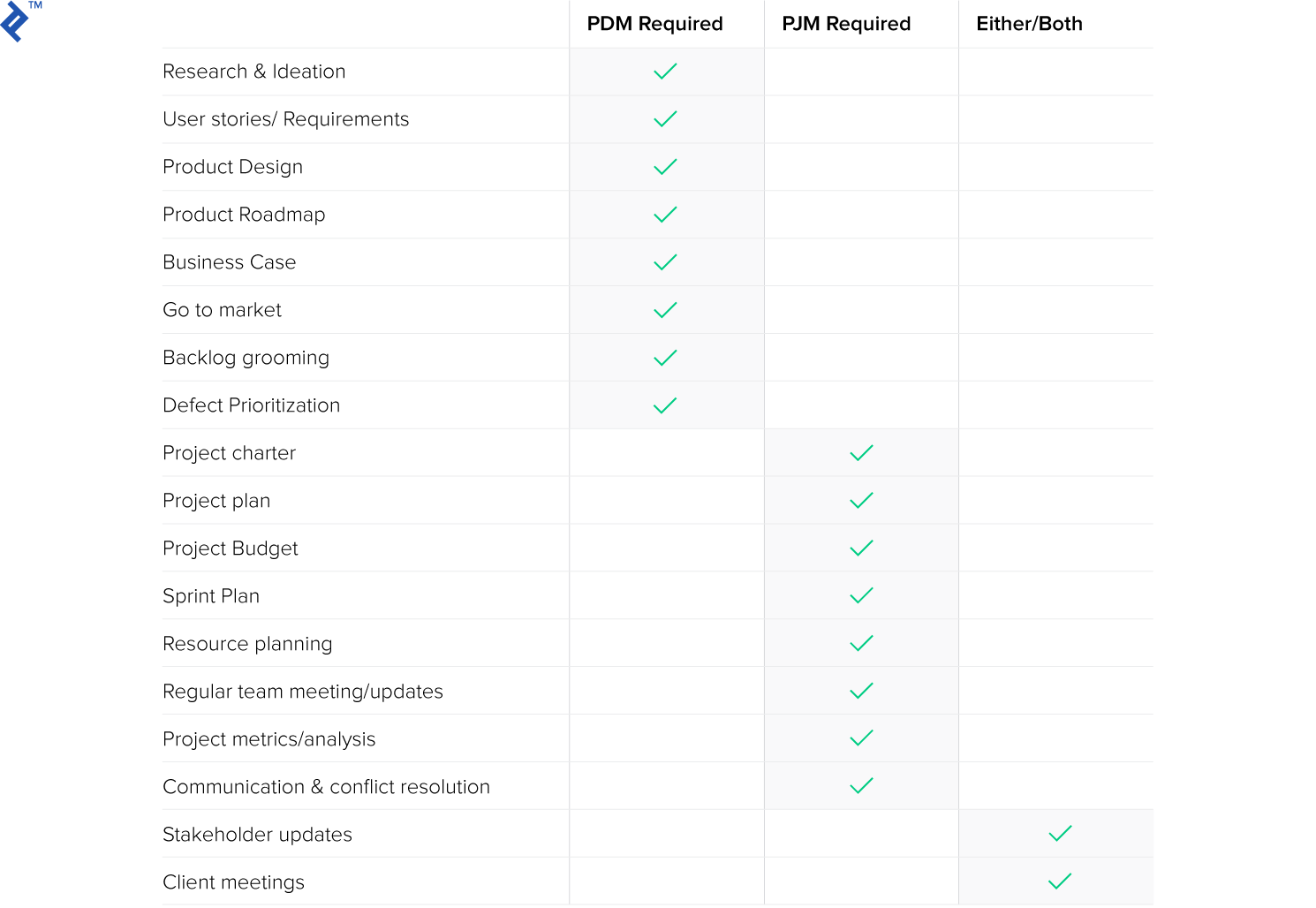Click the Project metrics/analysis row label

coord(269,739)
